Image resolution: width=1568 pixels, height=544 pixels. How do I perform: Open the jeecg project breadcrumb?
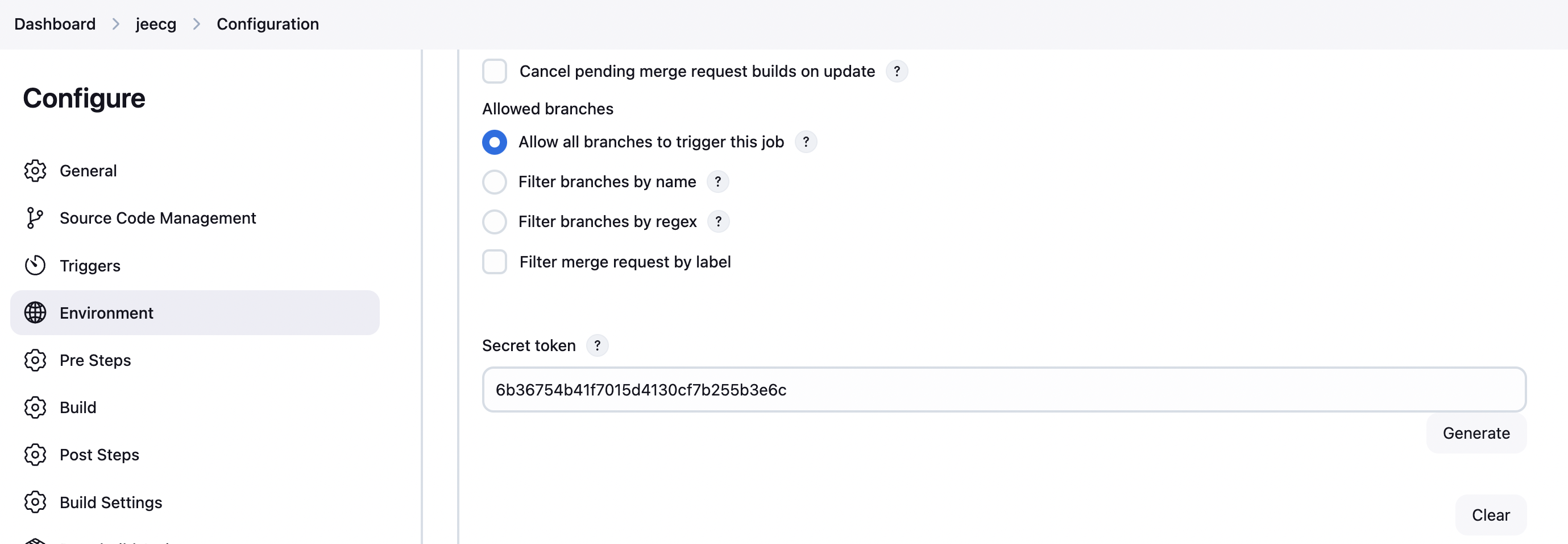coord(156,24)
